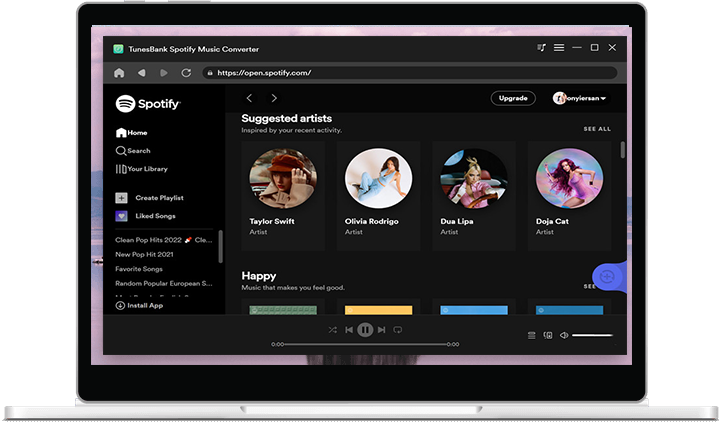Open the Dua Lipa artist card
Screen dimensions: 722x423
click(474, 196)
